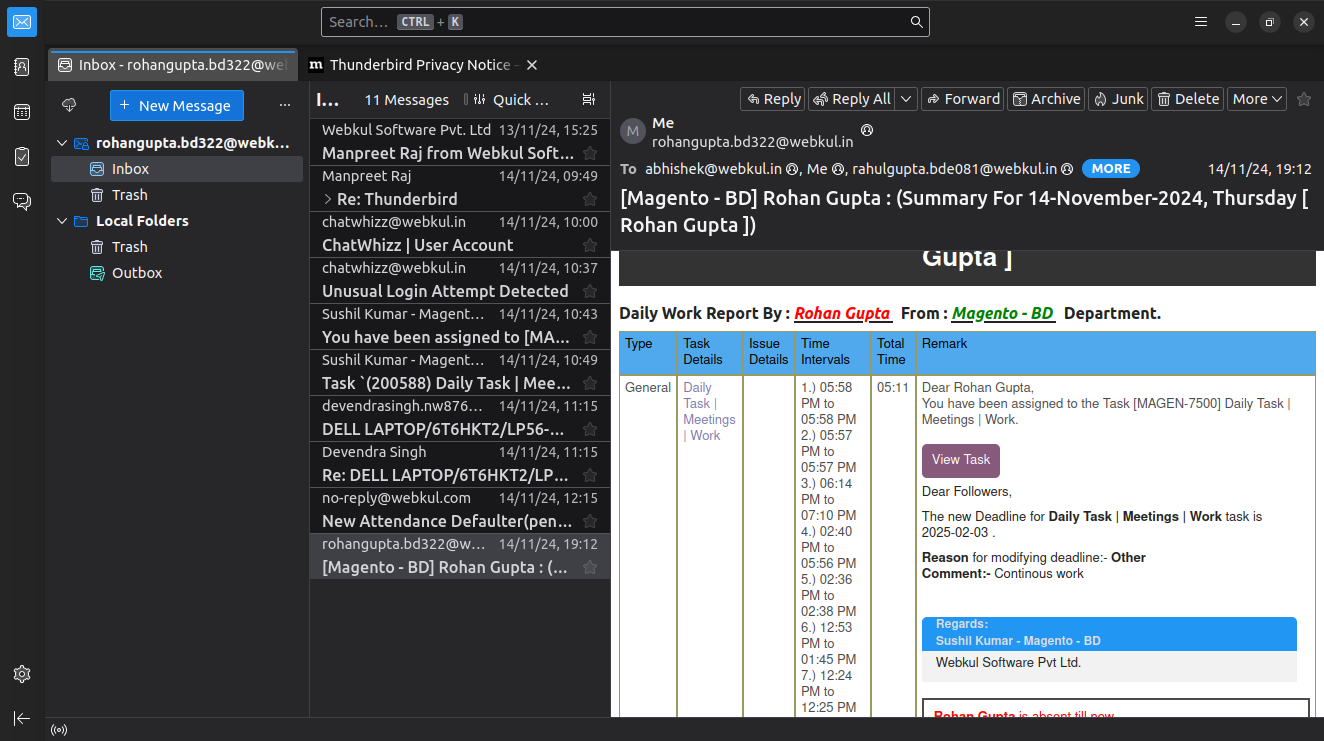Click the 'Magento - BD' department link
The image size is (1324, 741).
(x=1003, y=314)
